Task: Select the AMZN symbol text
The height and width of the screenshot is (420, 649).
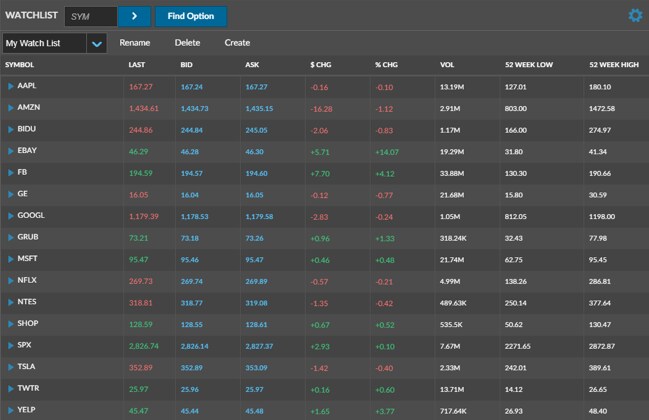Action: (29, 107)
